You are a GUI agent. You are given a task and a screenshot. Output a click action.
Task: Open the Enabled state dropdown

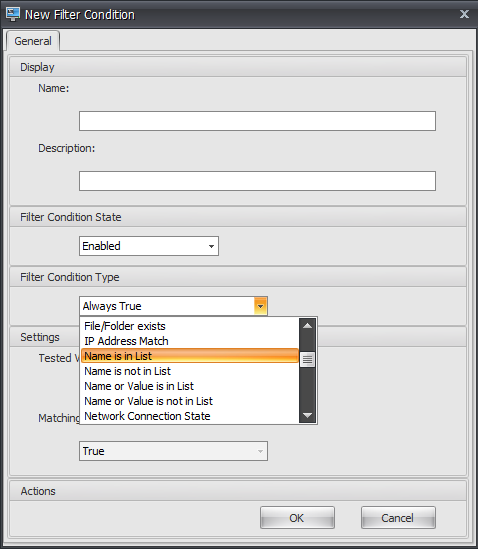pos(149,246)
